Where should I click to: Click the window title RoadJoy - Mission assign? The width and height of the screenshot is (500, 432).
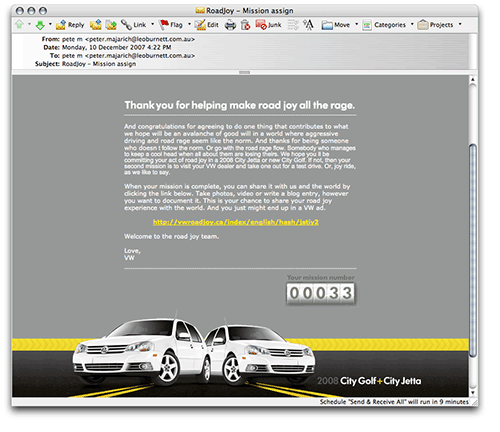point(250,11)
